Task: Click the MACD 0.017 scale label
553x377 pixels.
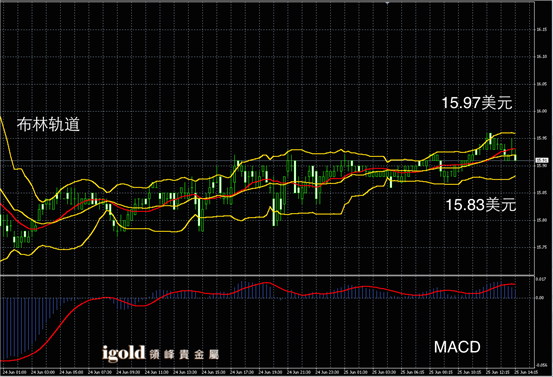Action: pyautogui.click(x=541, y=279)
